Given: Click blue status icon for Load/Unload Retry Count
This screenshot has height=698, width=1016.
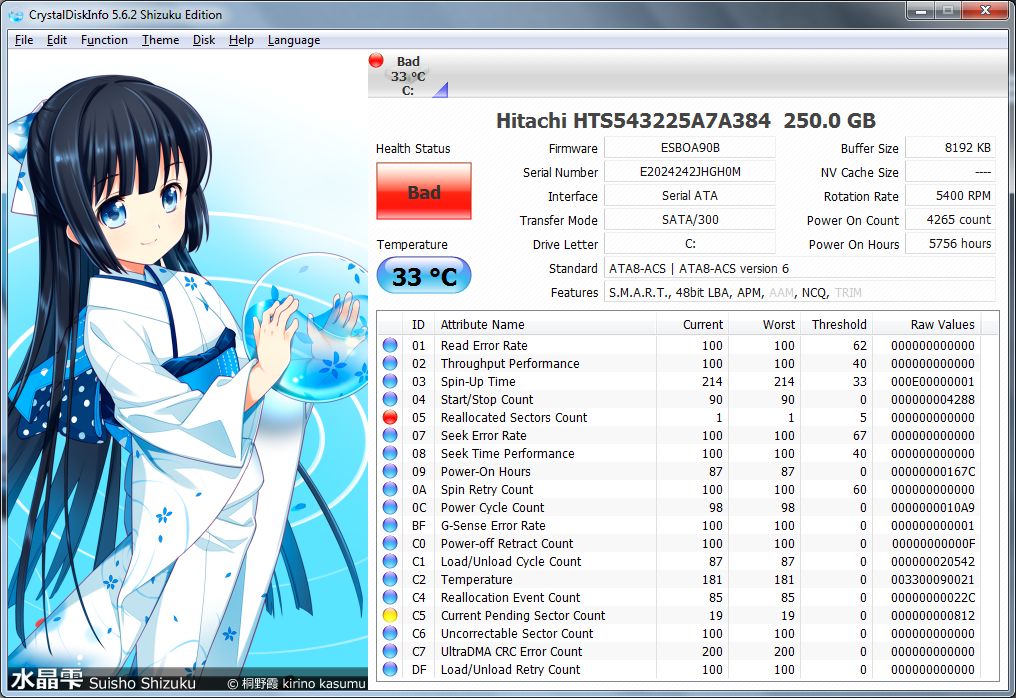Looking at the screenshot, I should coord(390,669).
